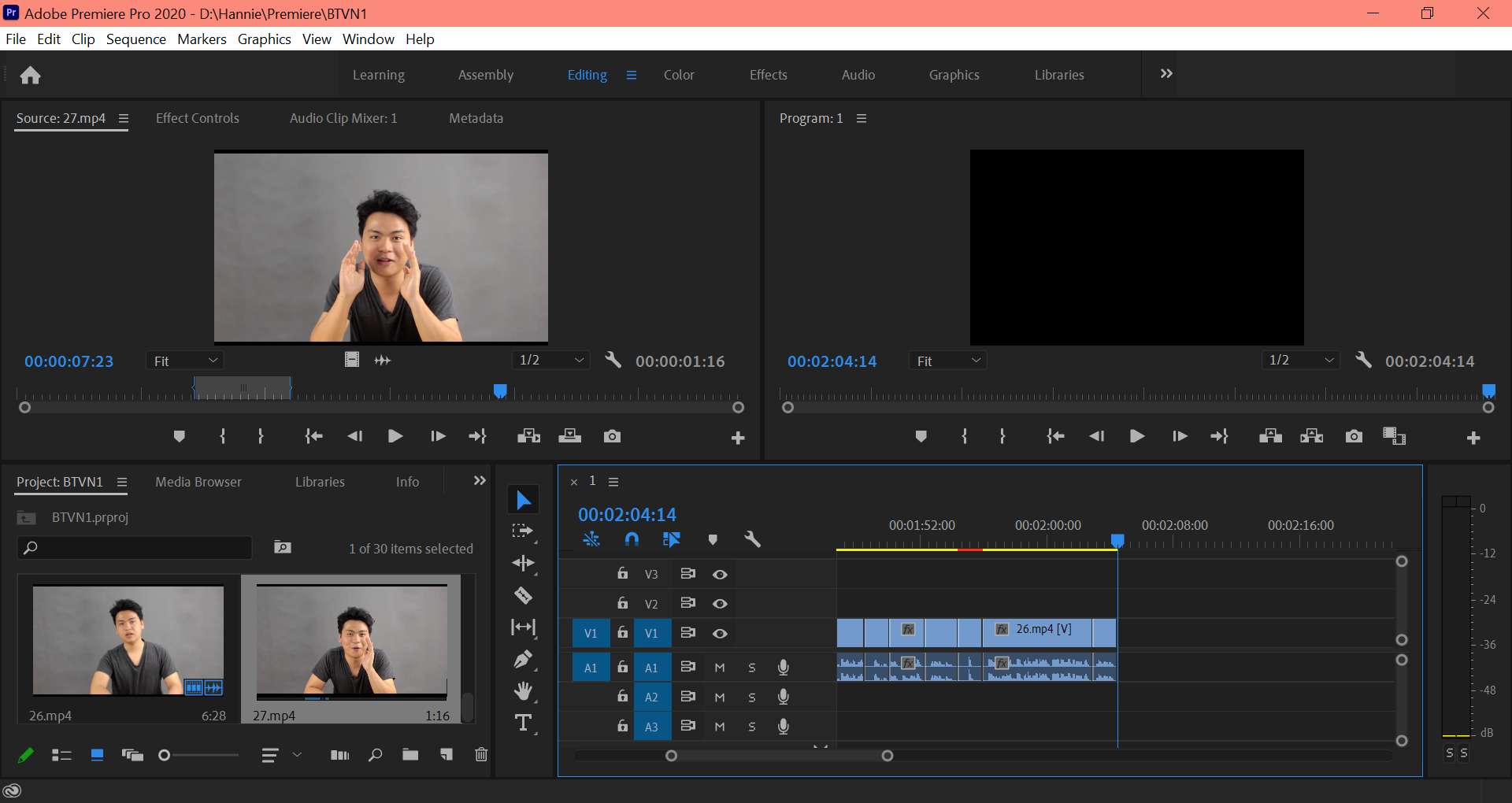Screen dimensions: 1512x803
Task: Click Insert button in Source monitor
Action: (x=528, y=436)
